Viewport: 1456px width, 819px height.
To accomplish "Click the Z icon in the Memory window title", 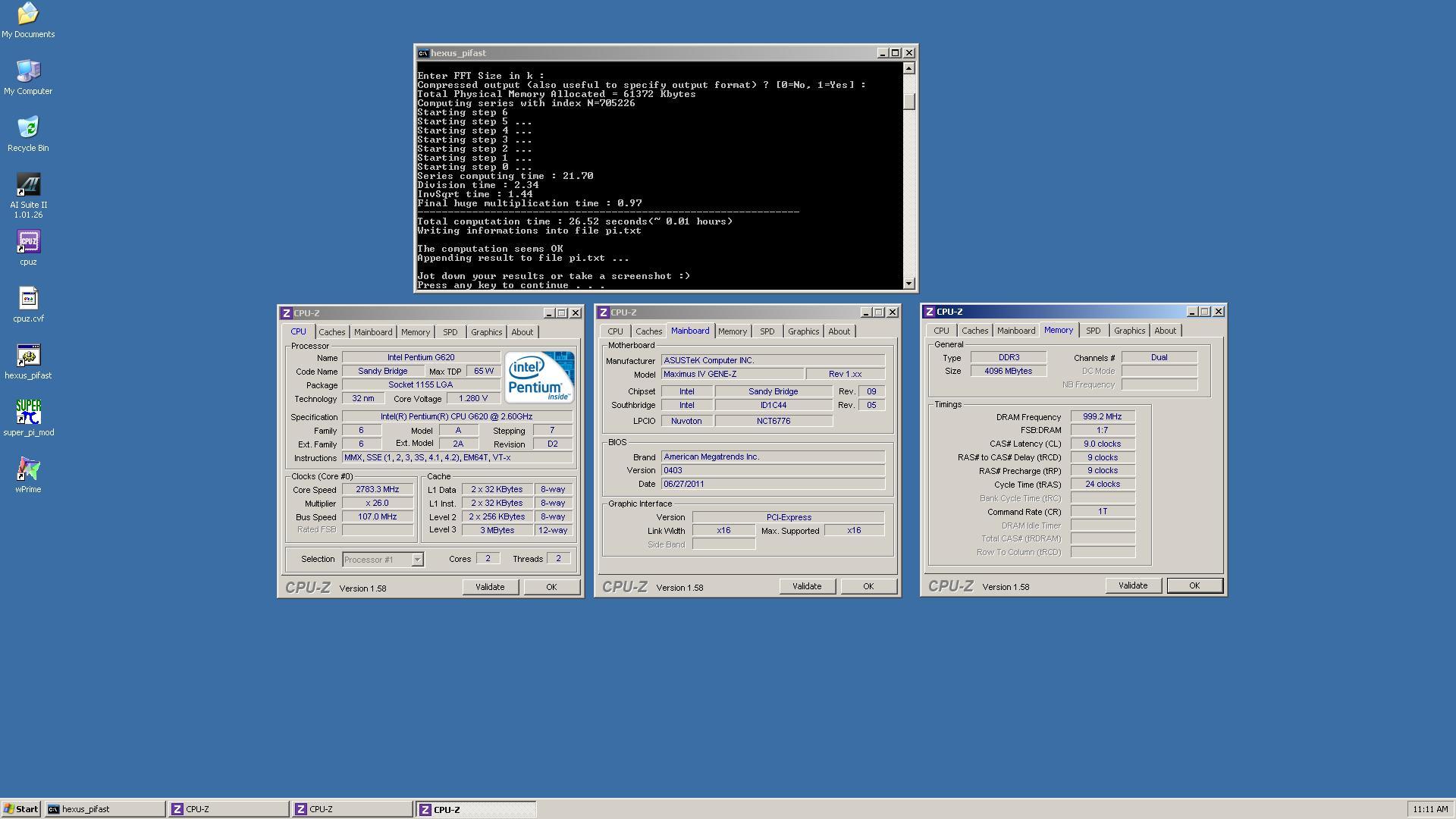I will click(929, 312).
